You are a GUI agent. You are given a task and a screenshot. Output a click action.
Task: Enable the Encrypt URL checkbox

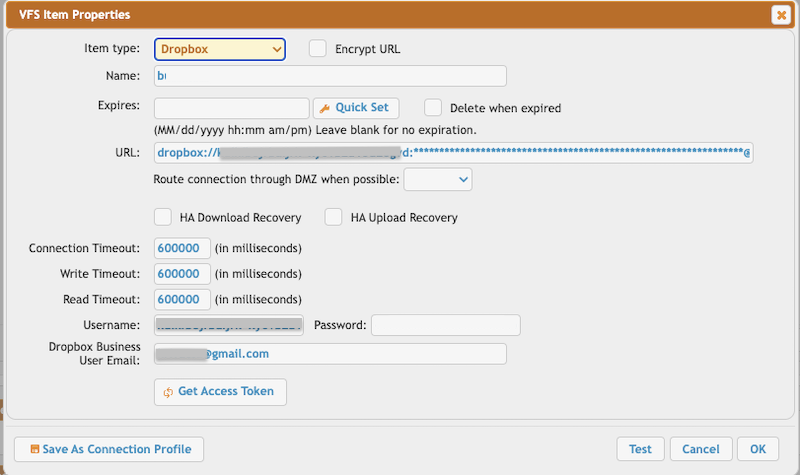pos(317,49)
